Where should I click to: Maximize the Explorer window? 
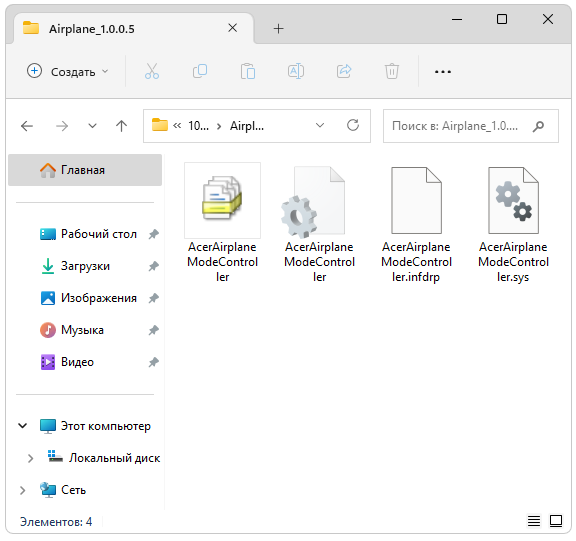tap(502, 19)
